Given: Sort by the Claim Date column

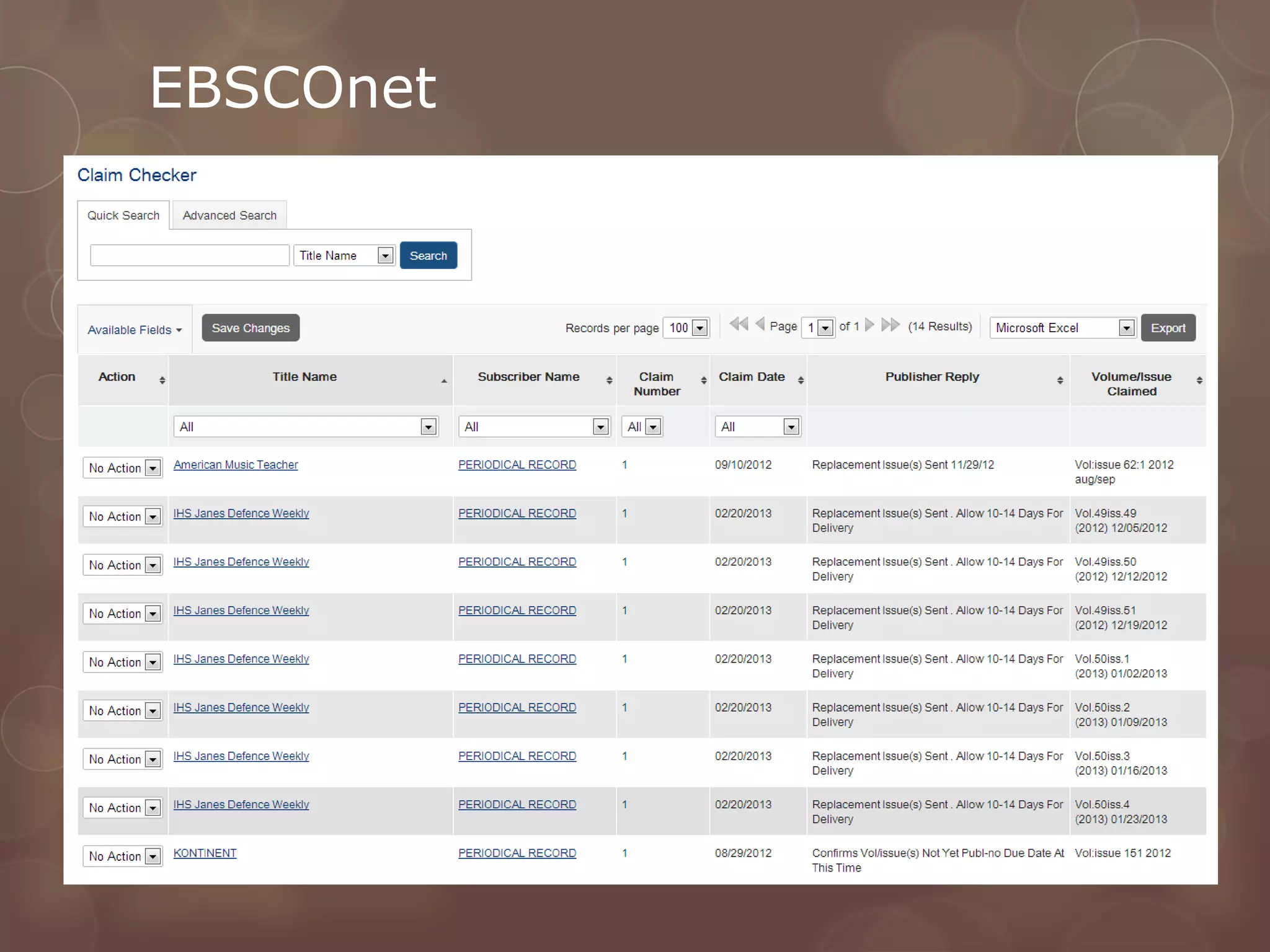Looking at the screenshot, I should pyautogui.click(x=801, y=381).
